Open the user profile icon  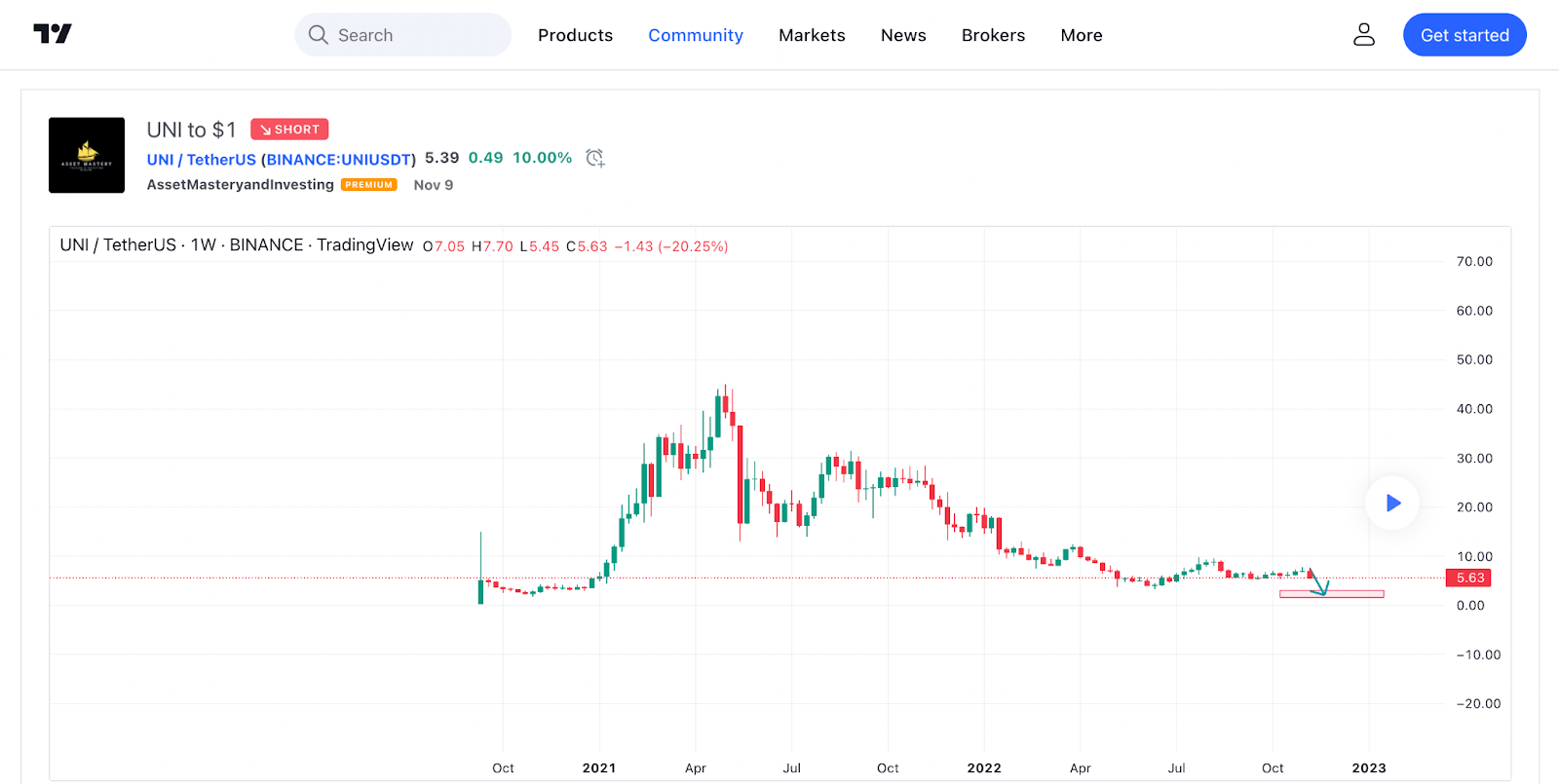(x=1364, y=35)
